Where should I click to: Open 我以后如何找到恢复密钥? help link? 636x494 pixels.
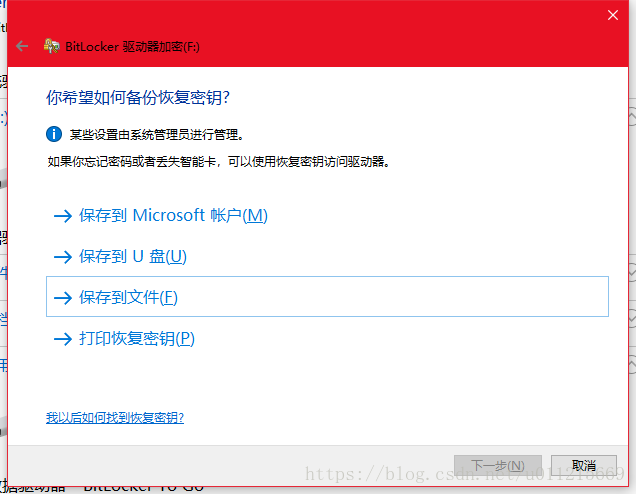click(x=115, y=417)
